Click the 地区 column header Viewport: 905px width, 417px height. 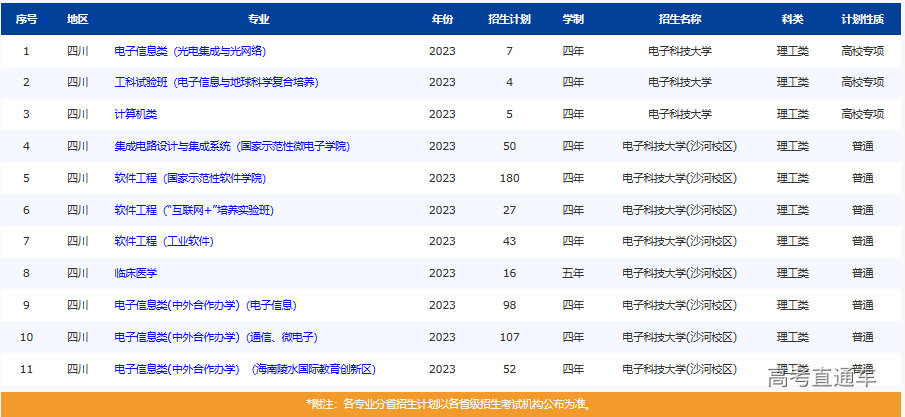pyautogui.click(x=77, y=19)
